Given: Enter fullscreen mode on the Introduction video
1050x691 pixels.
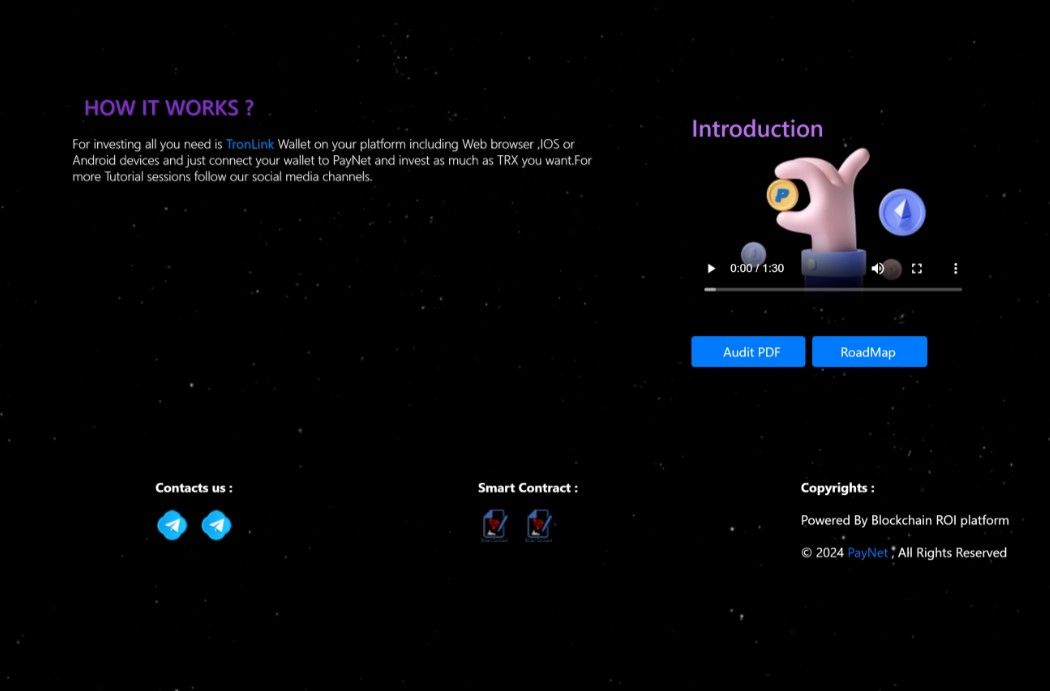Looking at the screenshot, I should [916, 268].
